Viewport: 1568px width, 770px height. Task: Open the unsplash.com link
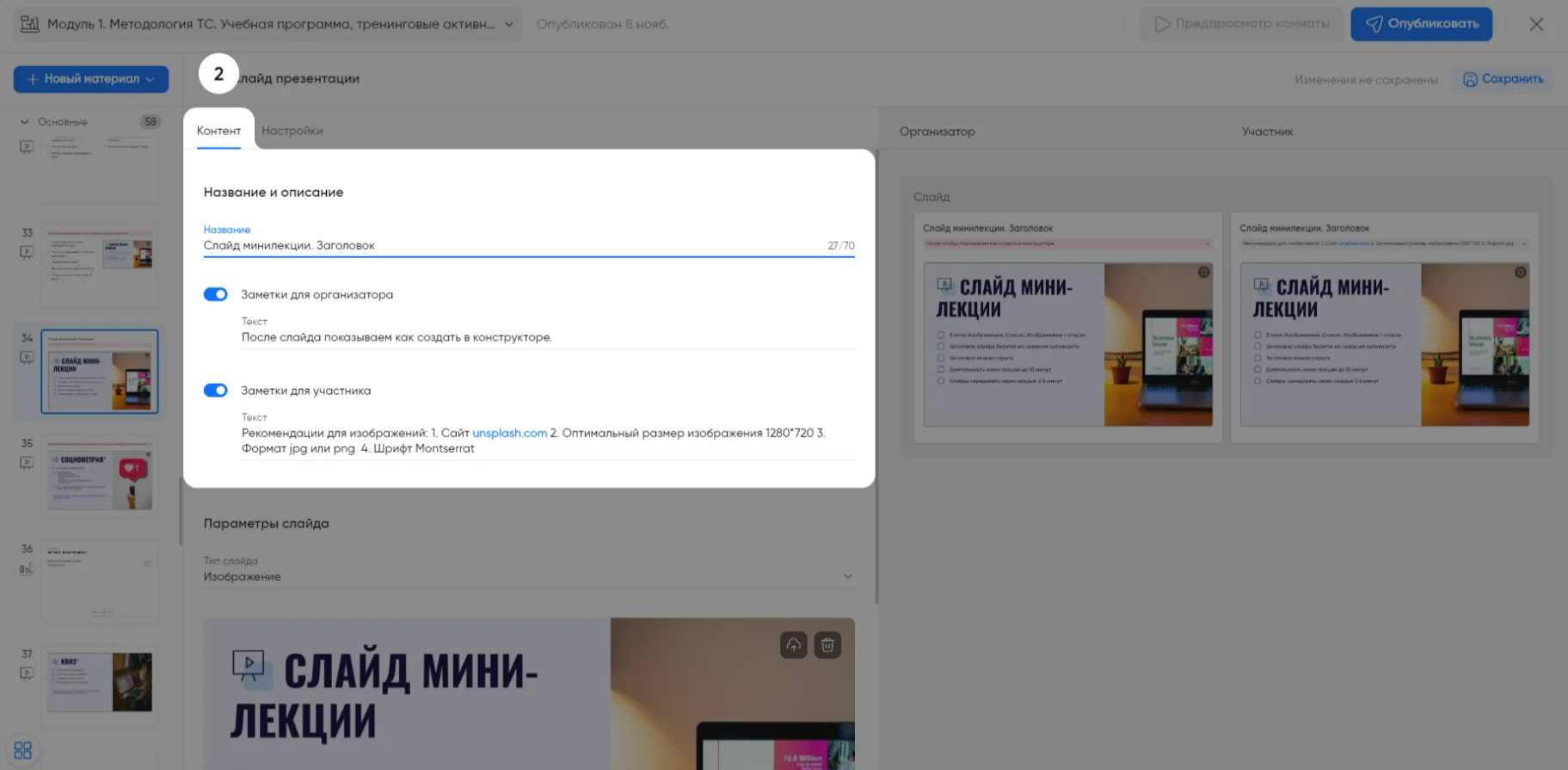510,433
